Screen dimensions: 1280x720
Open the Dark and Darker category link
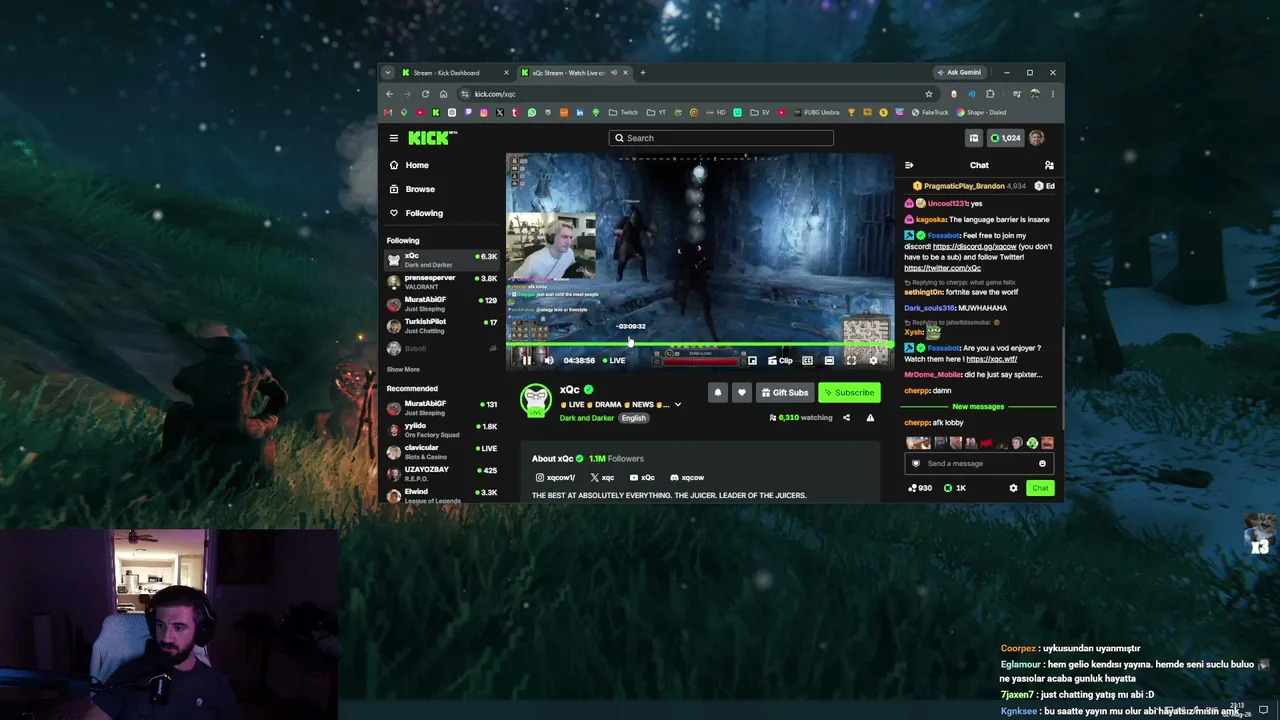tap(587, 418)
